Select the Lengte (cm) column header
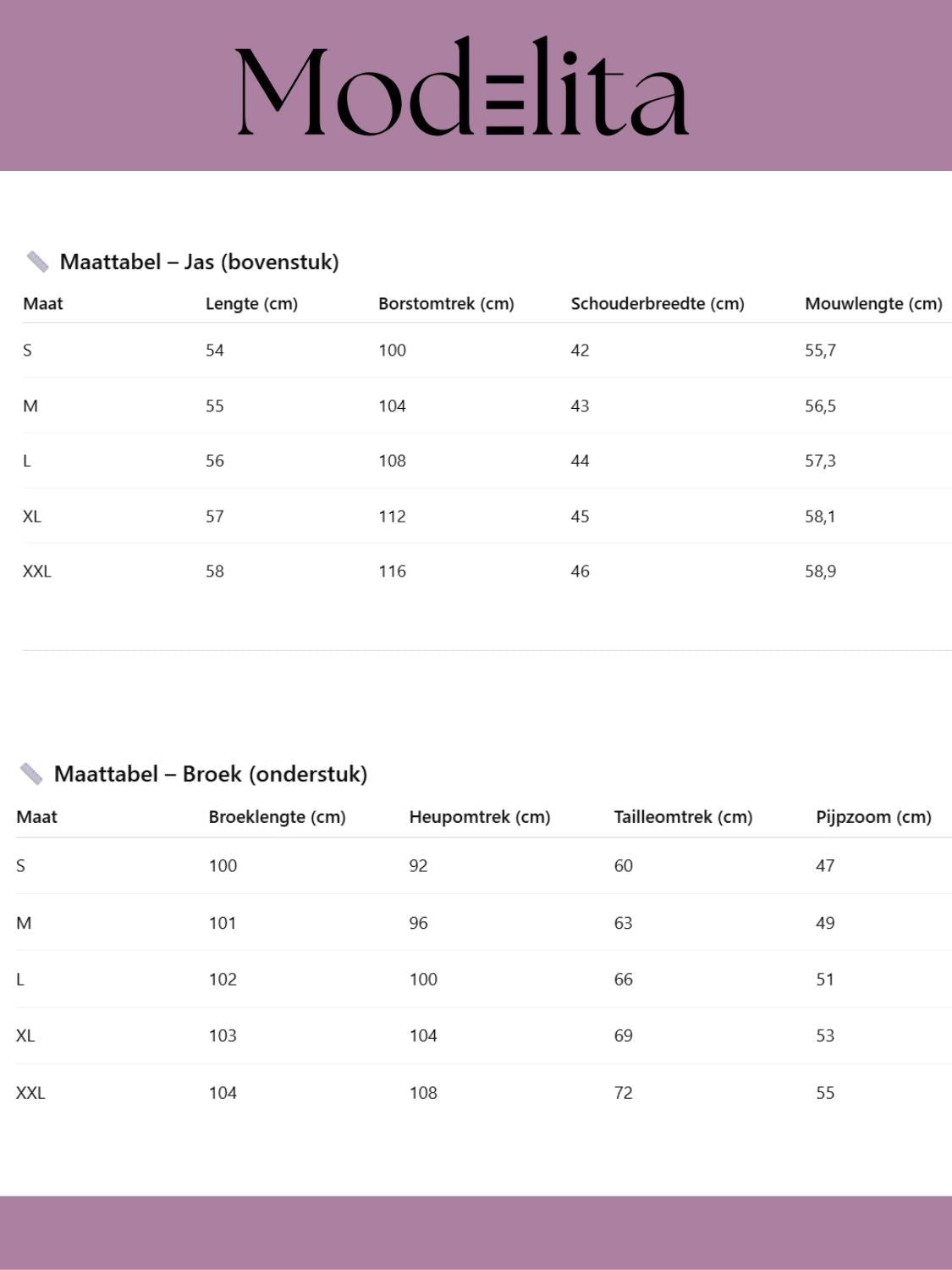 point(251,304)
